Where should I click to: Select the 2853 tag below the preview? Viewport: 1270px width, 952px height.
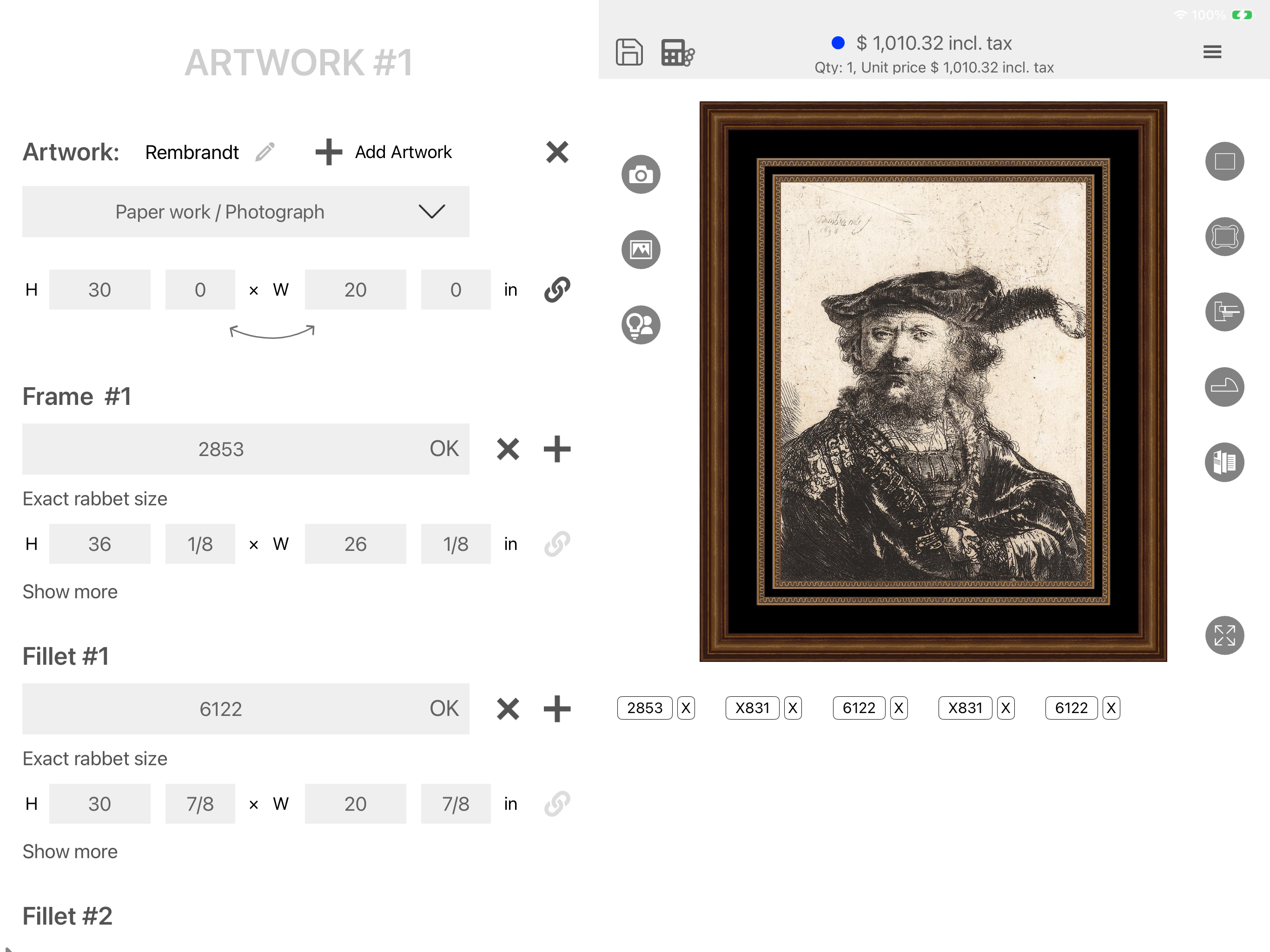tap(645, 708)
